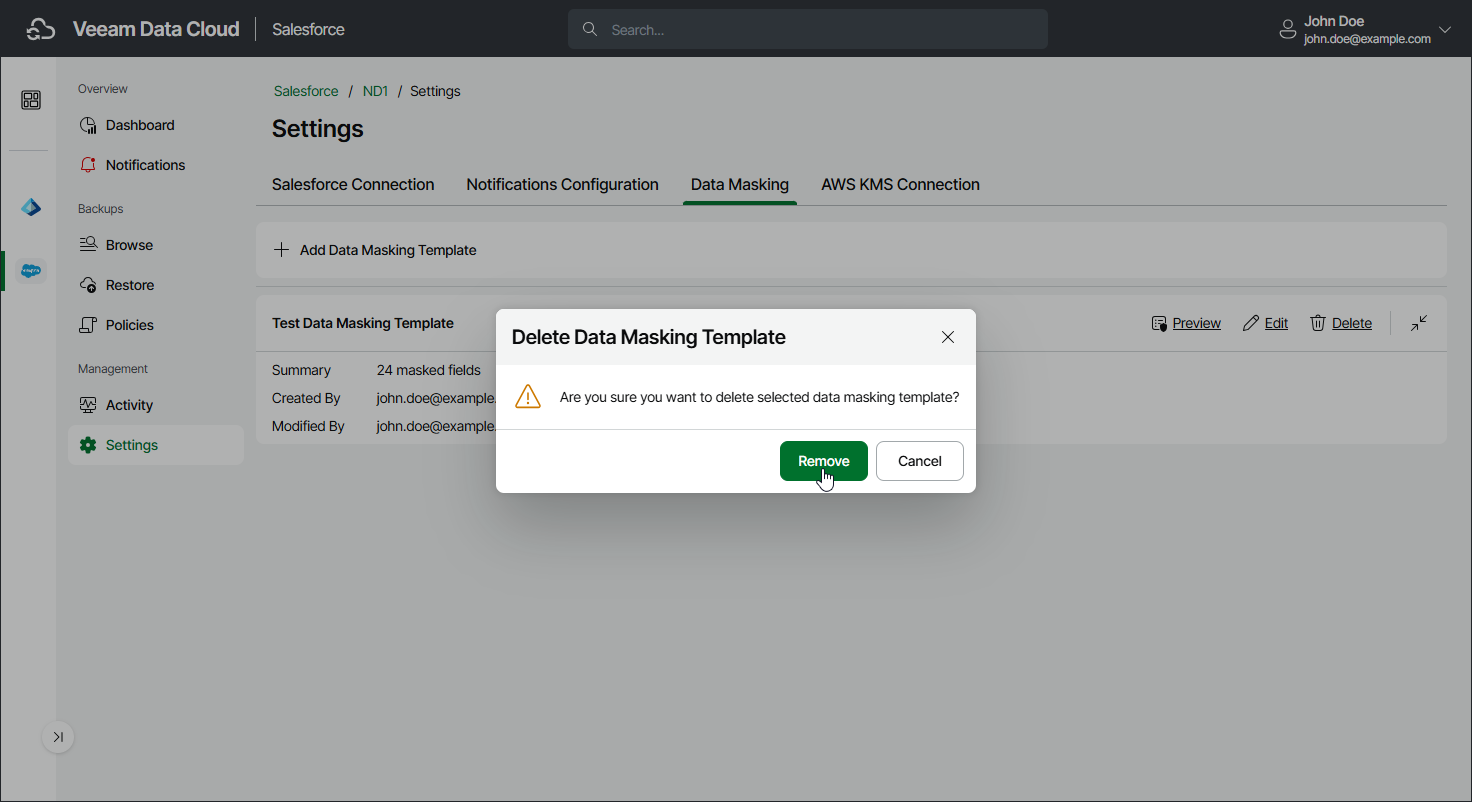Viewport: 1472px width, 802px height.
Task: Confirm deletion with the Remove button
Action: [824, 461]
